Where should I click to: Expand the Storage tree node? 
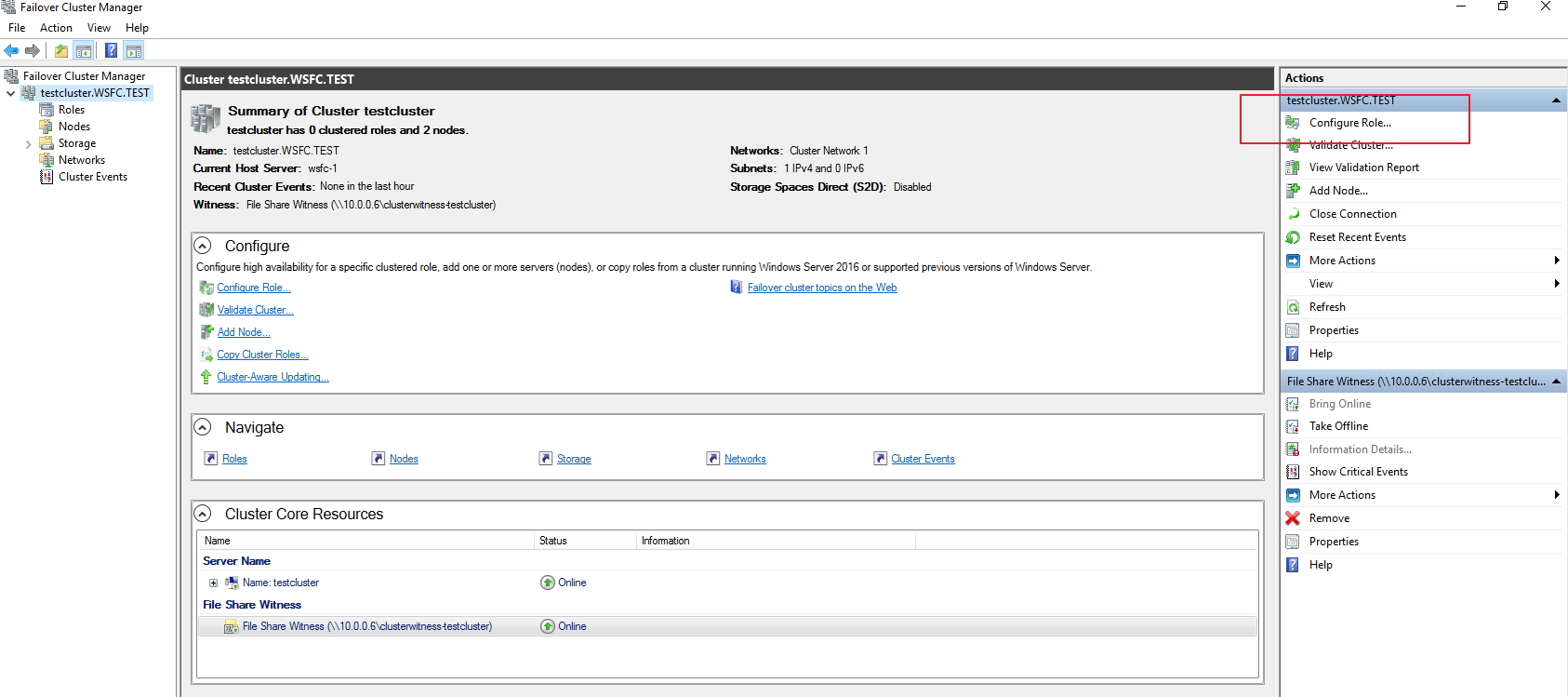pyautogui.click(x=28, y=144)
